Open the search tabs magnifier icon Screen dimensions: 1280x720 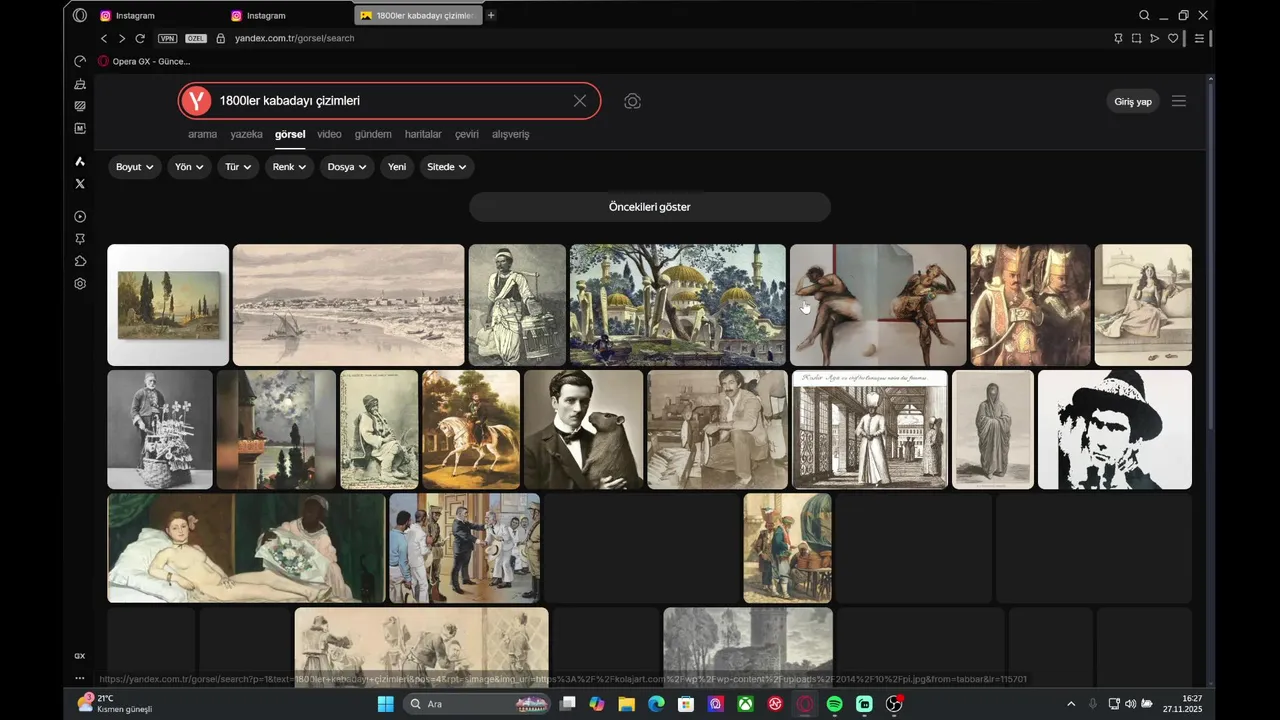point(1144,15)
